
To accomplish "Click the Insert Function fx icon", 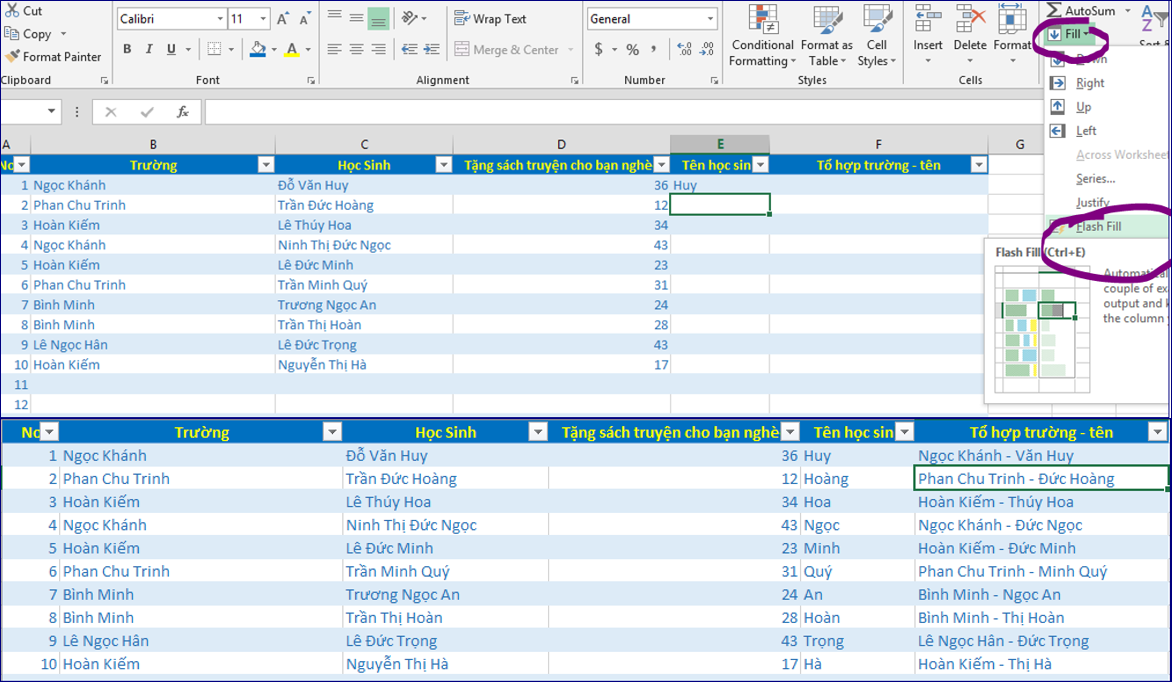I will tap(183, 112).
